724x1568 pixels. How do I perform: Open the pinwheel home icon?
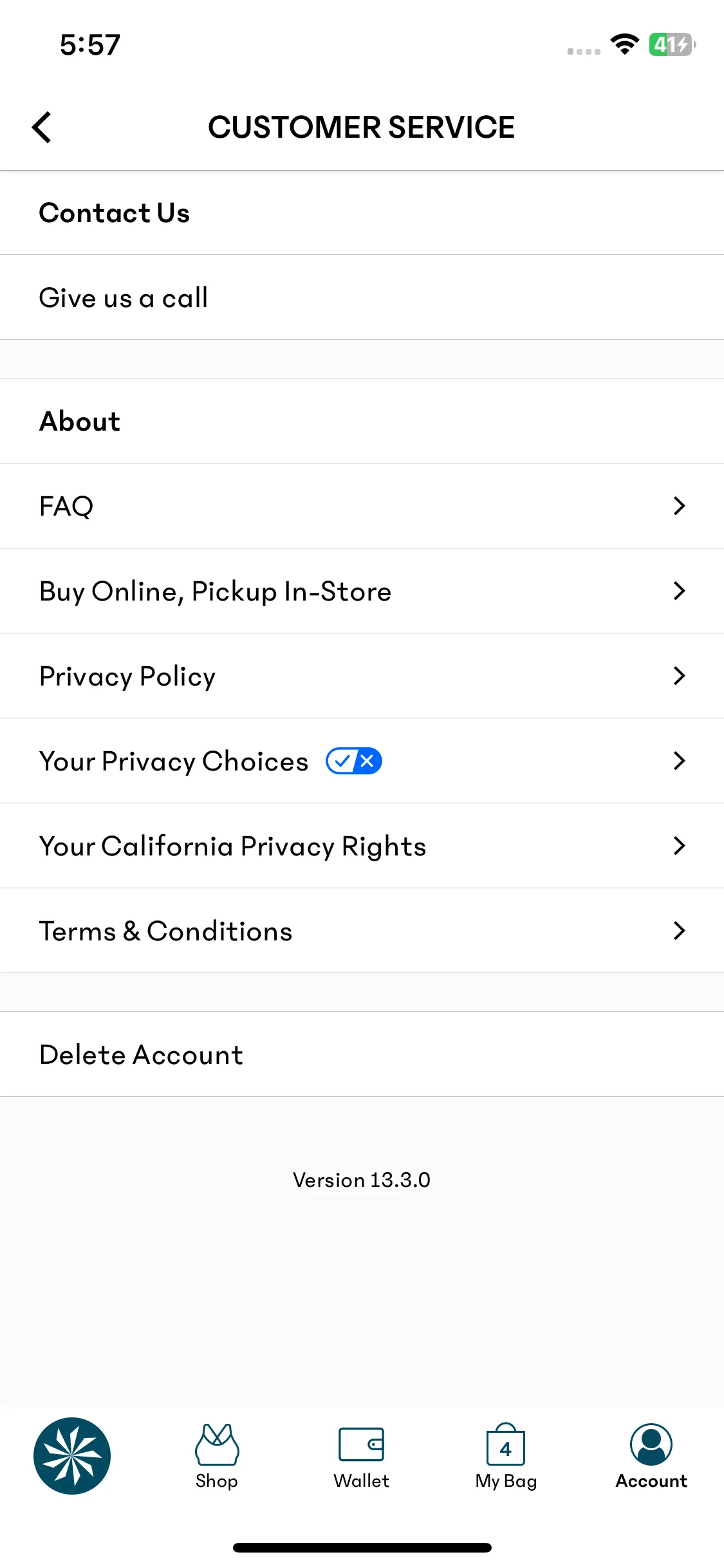tap(72, 1455)
